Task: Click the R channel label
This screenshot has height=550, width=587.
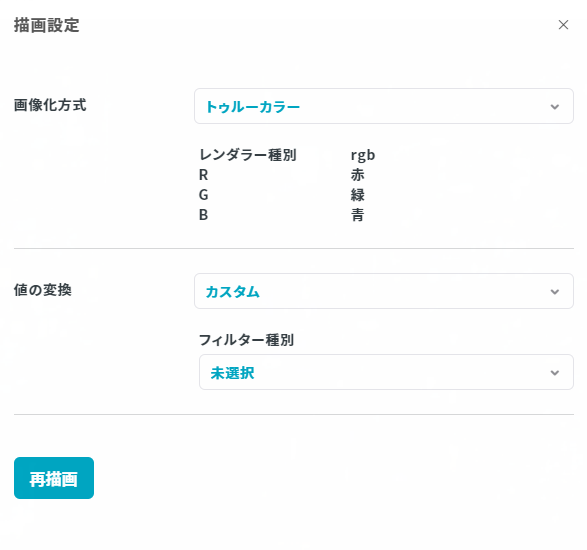Action: pyautogui.click(x=203, y=175)
